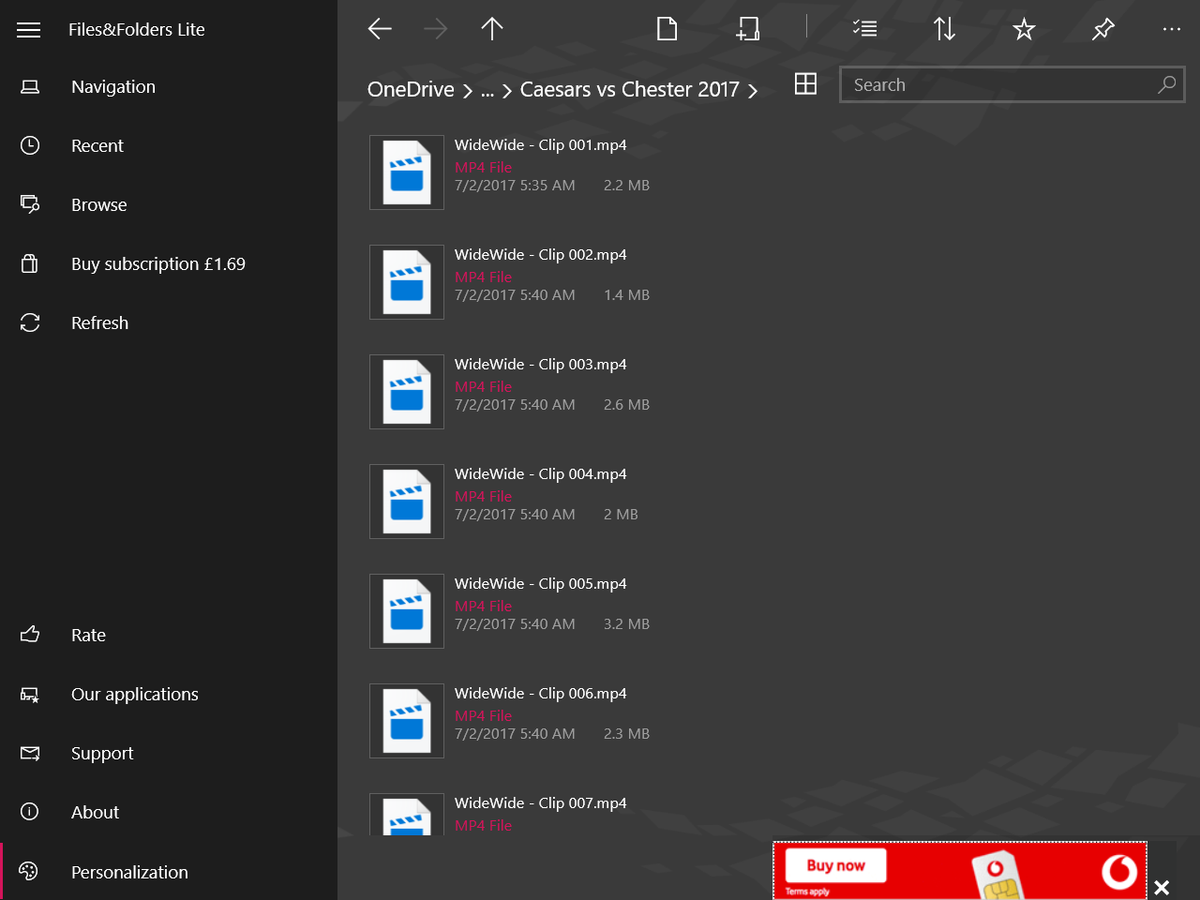Refresh the file listing
The height and width of the screenshot is (900, 1200).
click(99, 322)
